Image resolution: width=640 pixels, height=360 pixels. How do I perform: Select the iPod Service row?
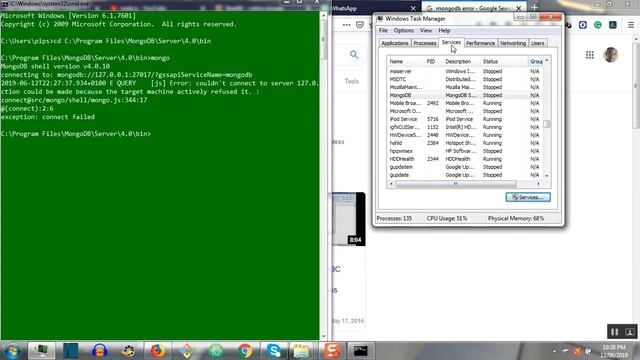465,119
